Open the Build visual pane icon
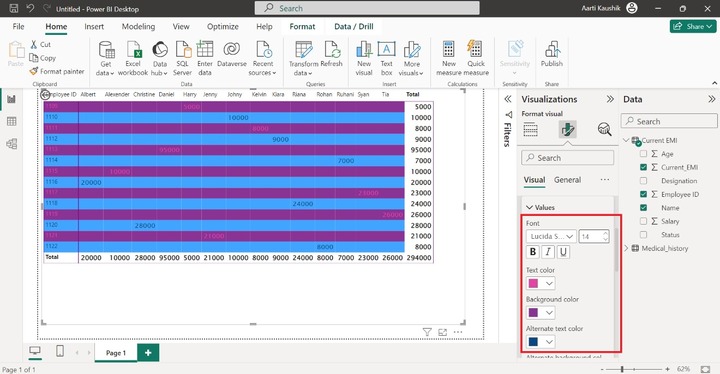This screenshot has width=720, height=374. pos(530,130)
